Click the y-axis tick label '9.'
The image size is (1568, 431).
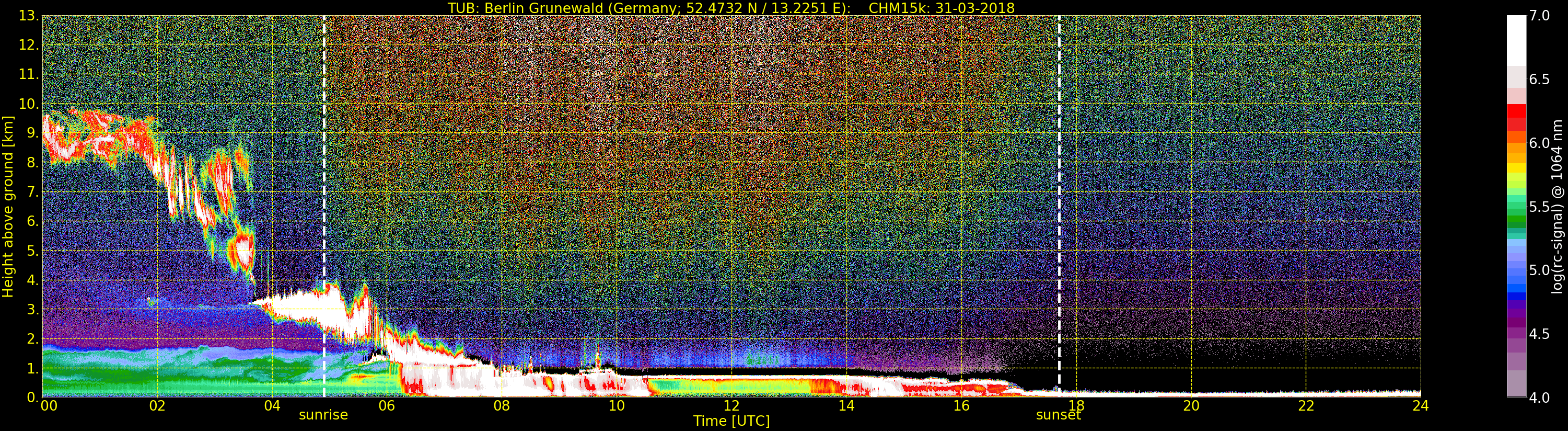pos(32,133)
